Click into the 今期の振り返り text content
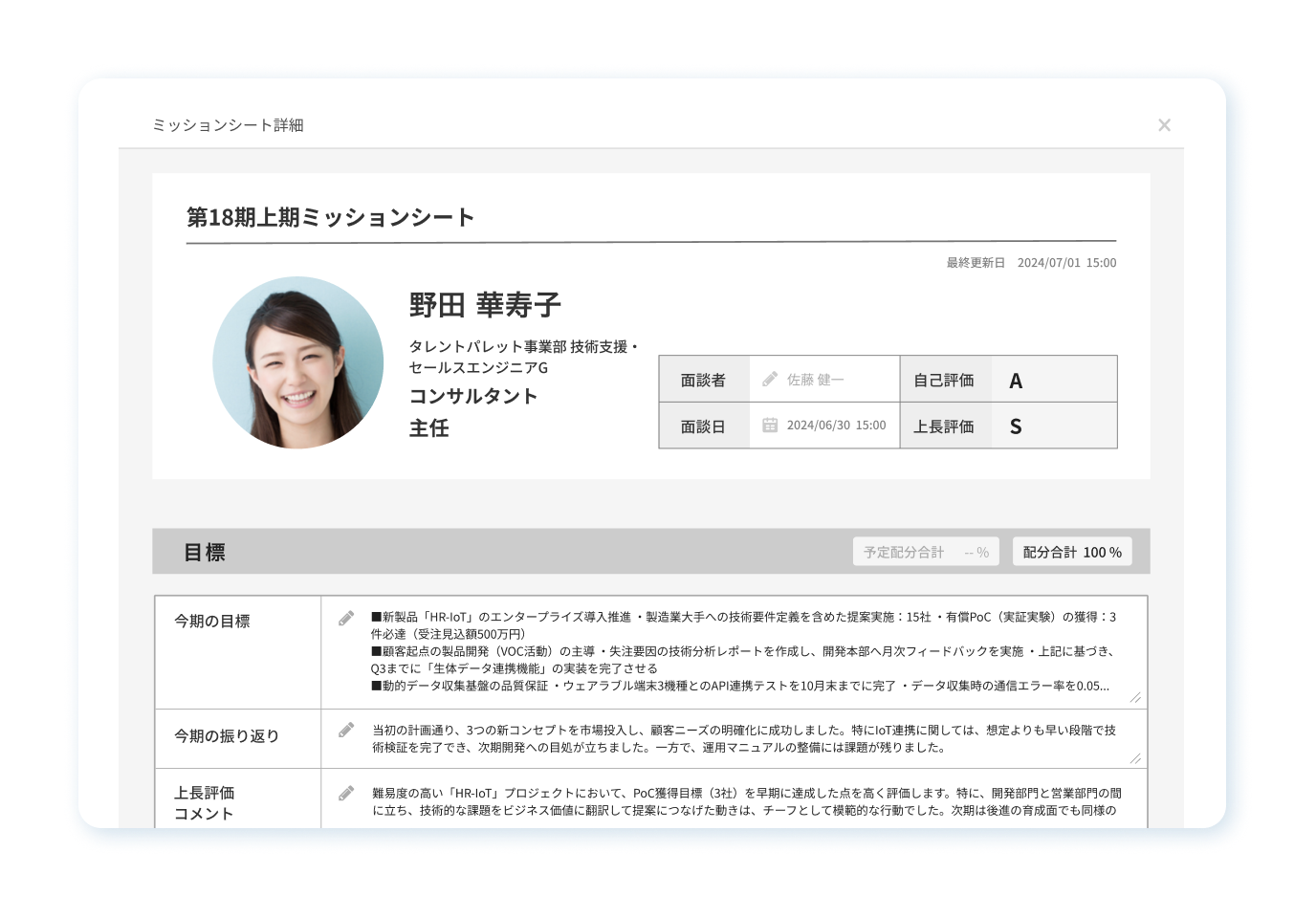 click(x=742, y=738)
